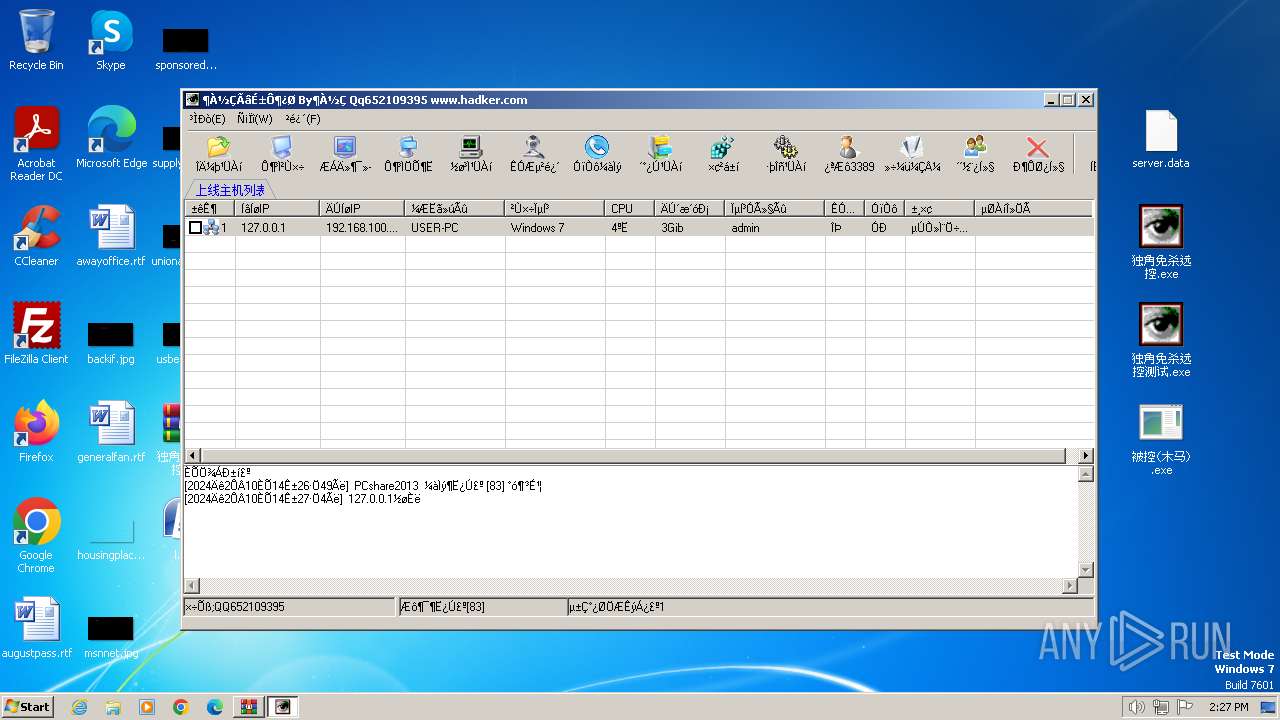Click host list horizontal scrollbar right arrow
The width and height of the screenshot is (1280, 720).
(x=1085, y=456)
